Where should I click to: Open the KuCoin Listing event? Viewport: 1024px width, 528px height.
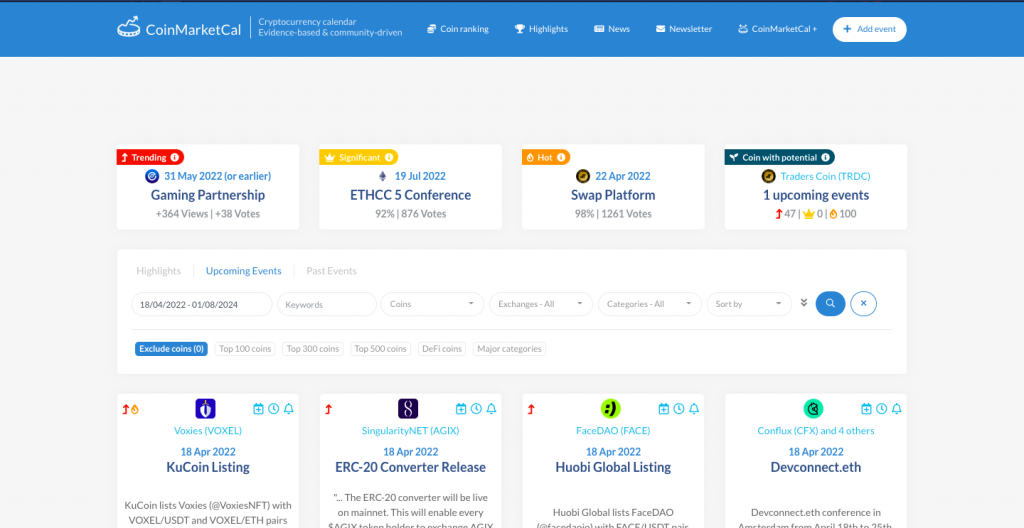[208, 467]
